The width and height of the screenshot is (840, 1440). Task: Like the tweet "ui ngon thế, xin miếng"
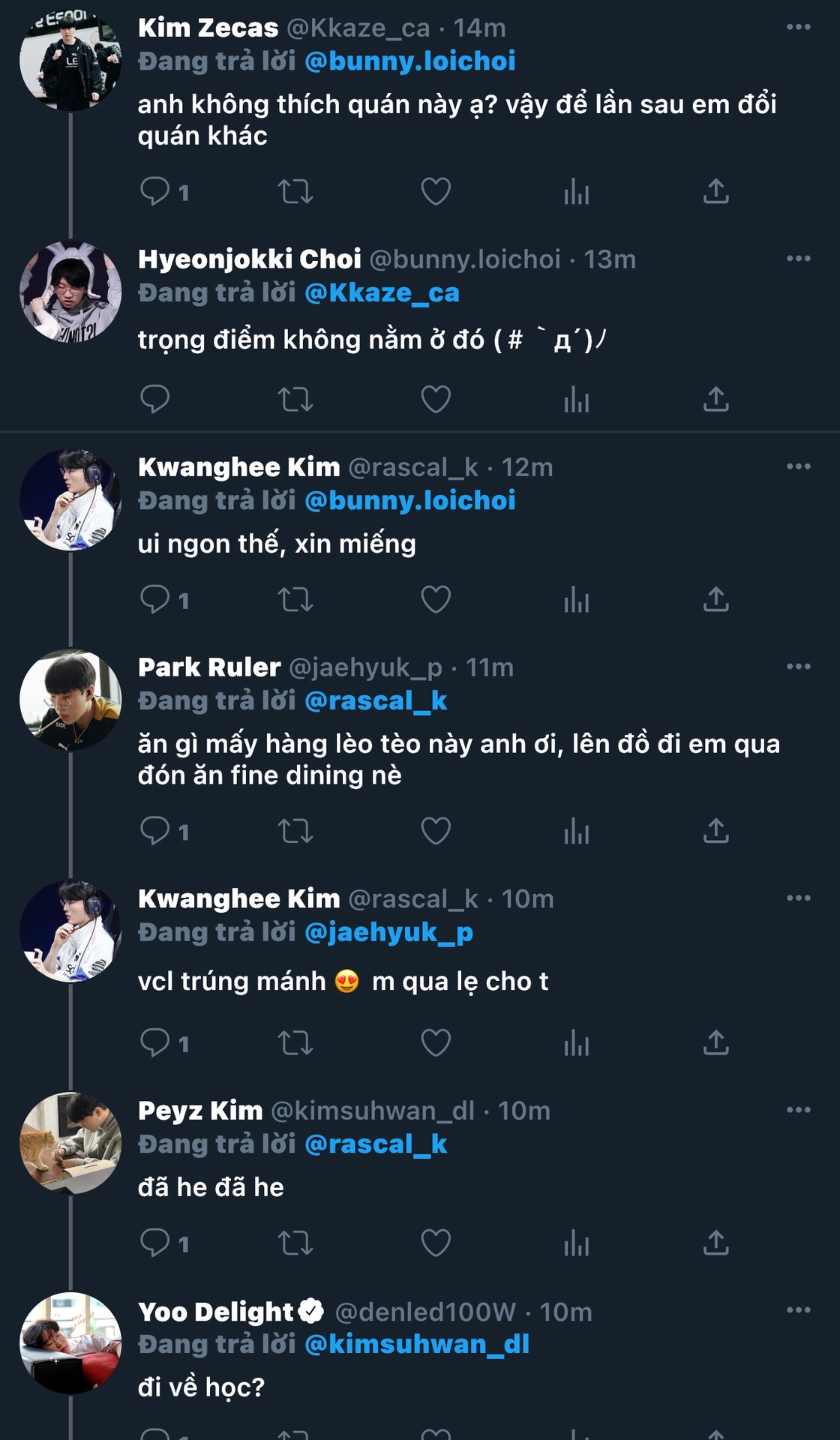click(x=436, y=599)
